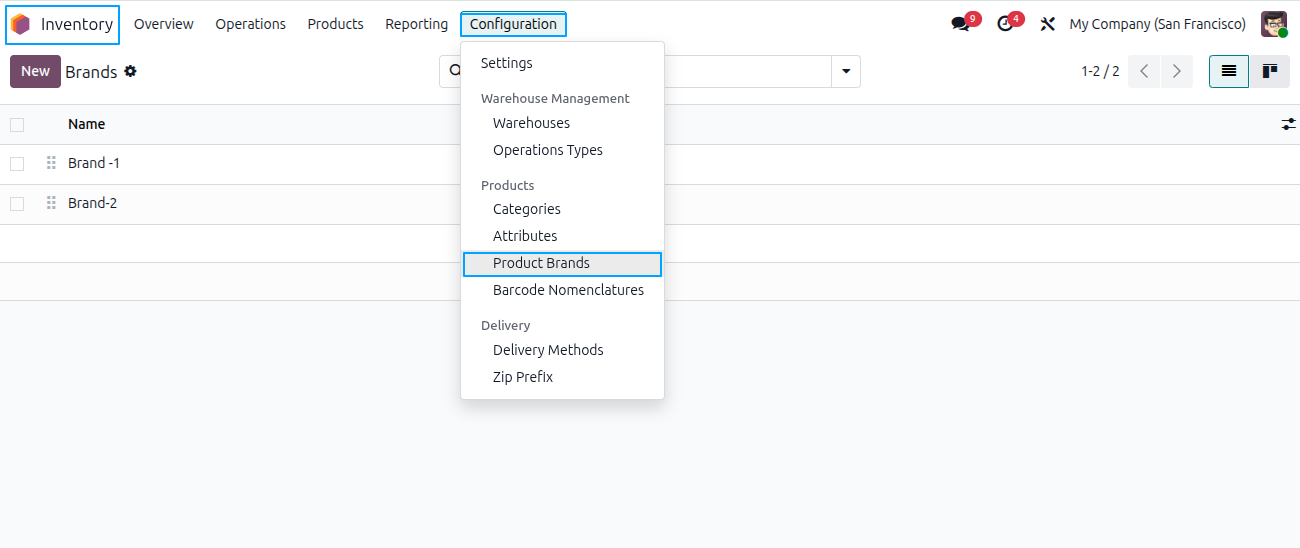Open the messages chat icon
The width and height of the screenshot is (1300, 548).
click(961, 24)
